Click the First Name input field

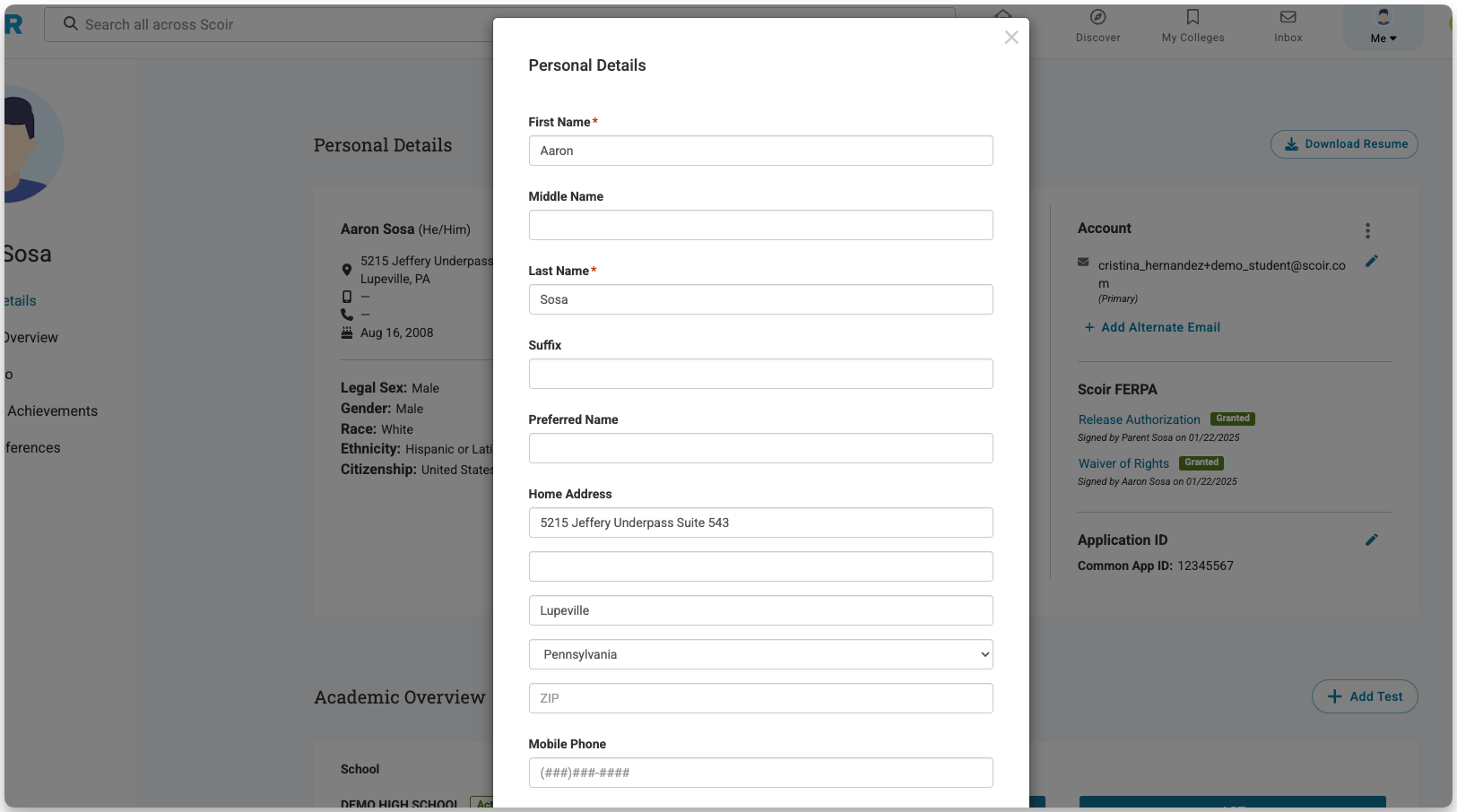coord(760,151)
